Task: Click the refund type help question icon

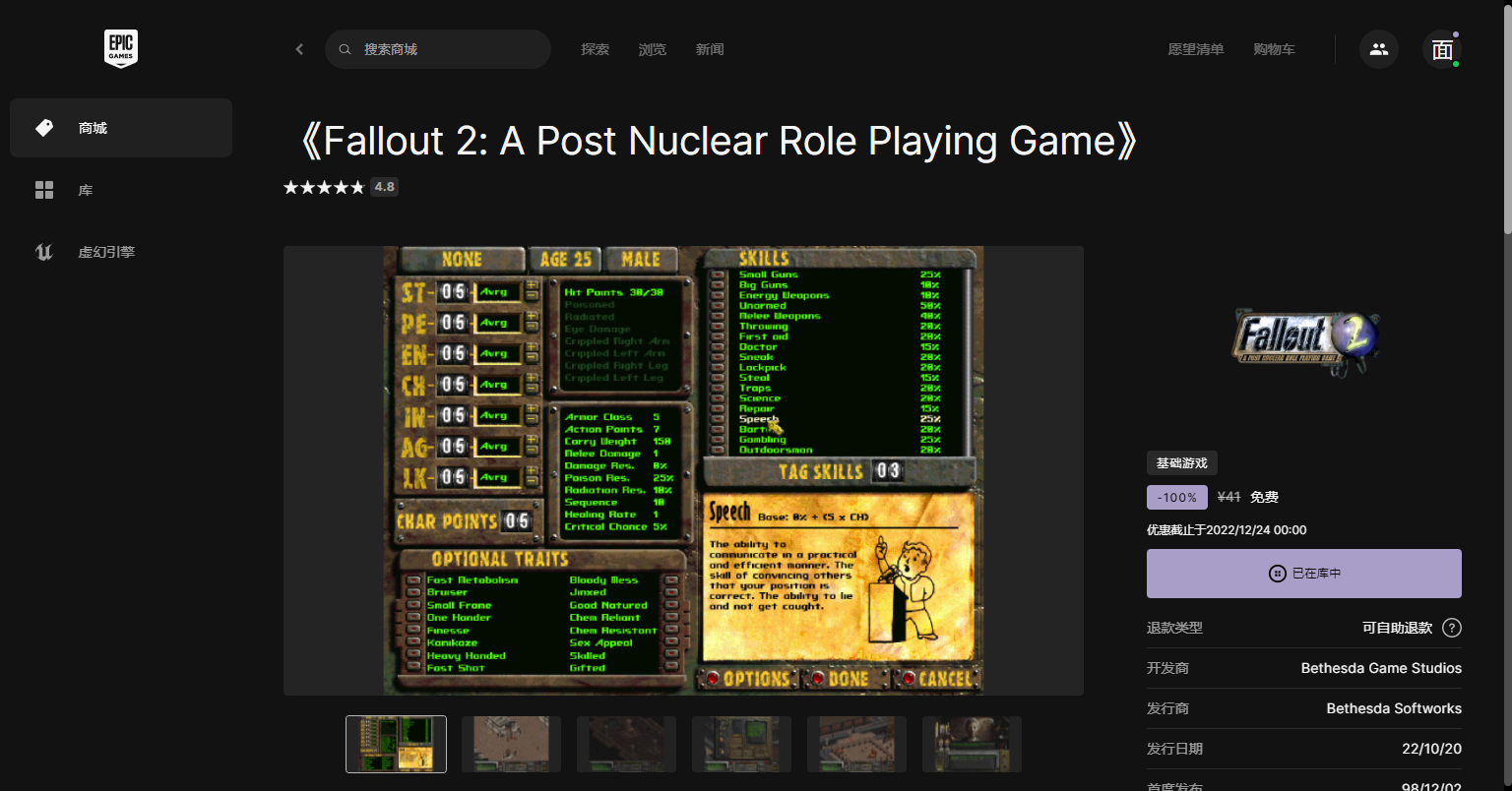Action: click(1452, 628)
